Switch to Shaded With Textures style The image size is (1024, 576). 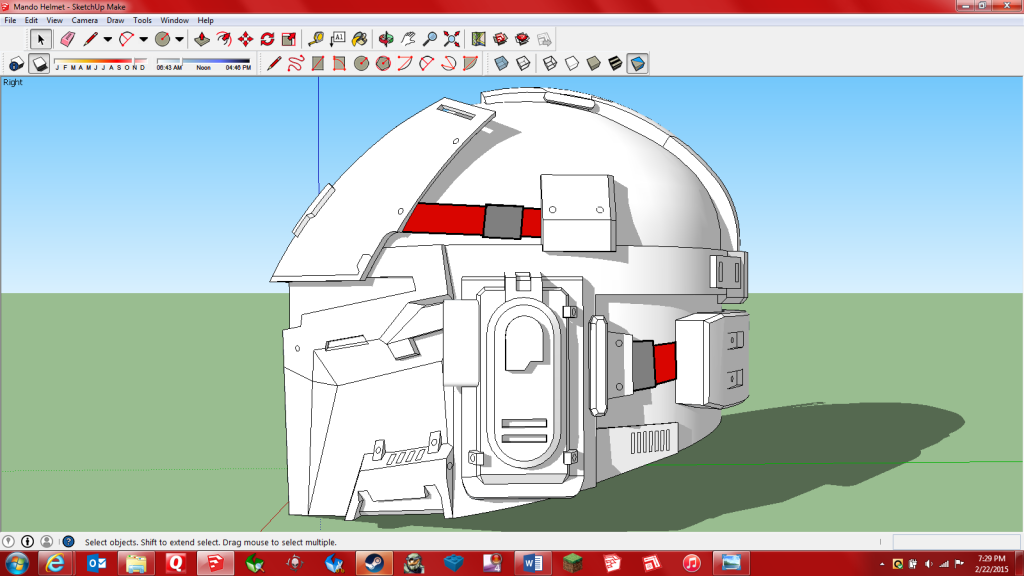[x=615, y=63]
